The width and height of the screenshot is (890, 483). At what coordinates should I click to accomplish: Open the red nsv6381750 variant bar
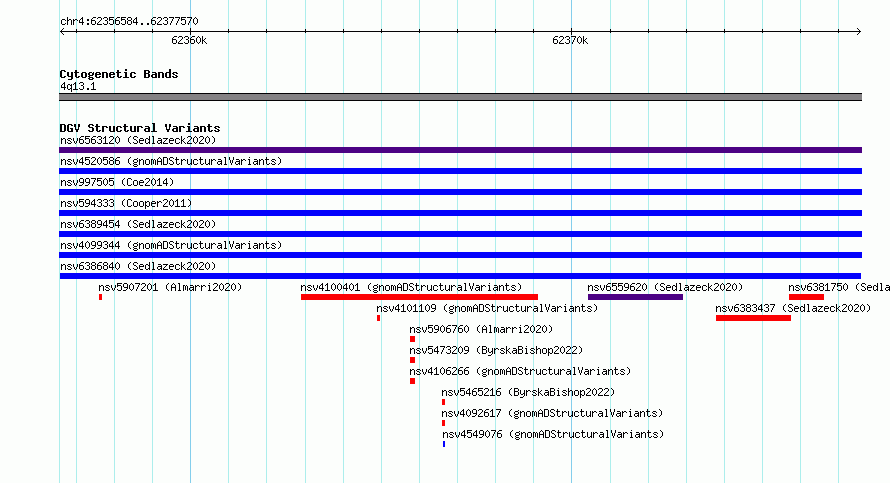click(806, 297)
